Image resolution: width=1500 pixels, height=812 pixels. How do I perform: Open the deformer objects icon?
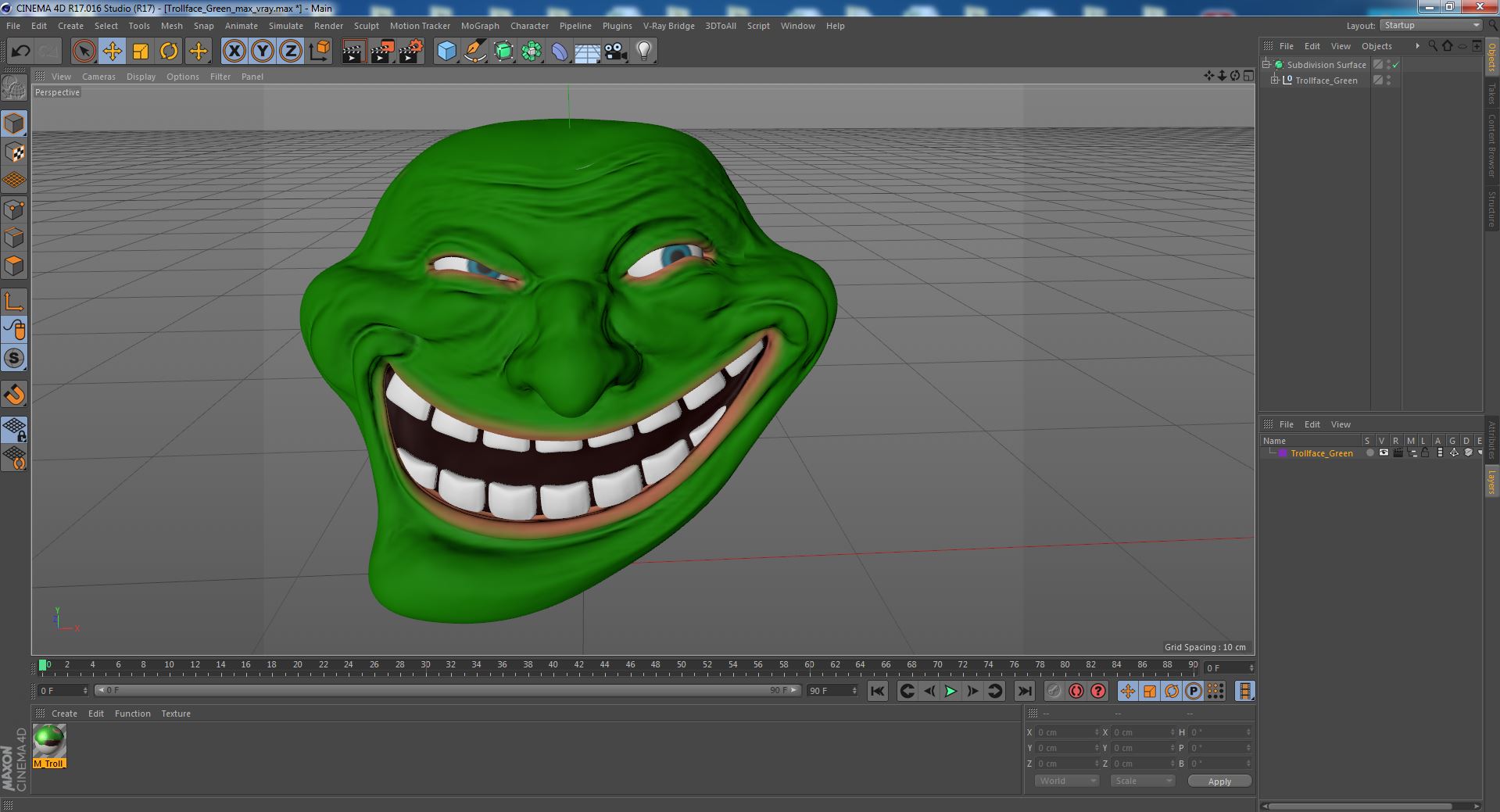(x=560, y=52)
